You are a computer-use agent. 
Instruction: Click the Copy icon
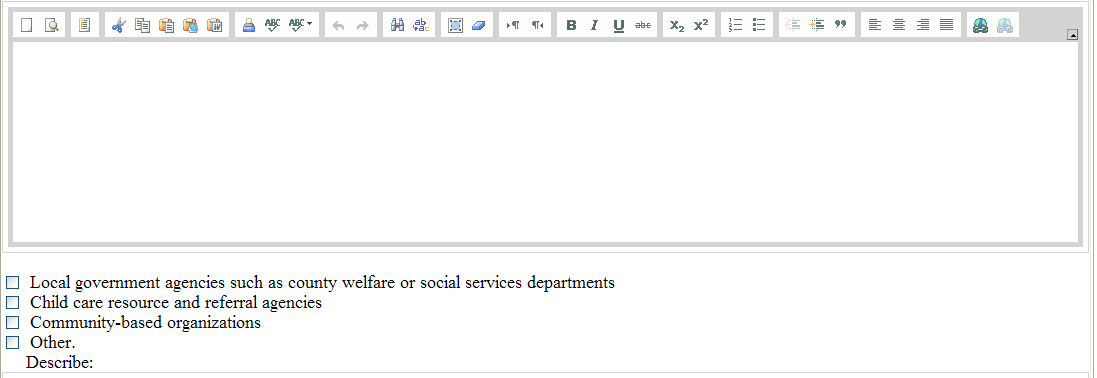pyautogui.click(x=143, y=25)
